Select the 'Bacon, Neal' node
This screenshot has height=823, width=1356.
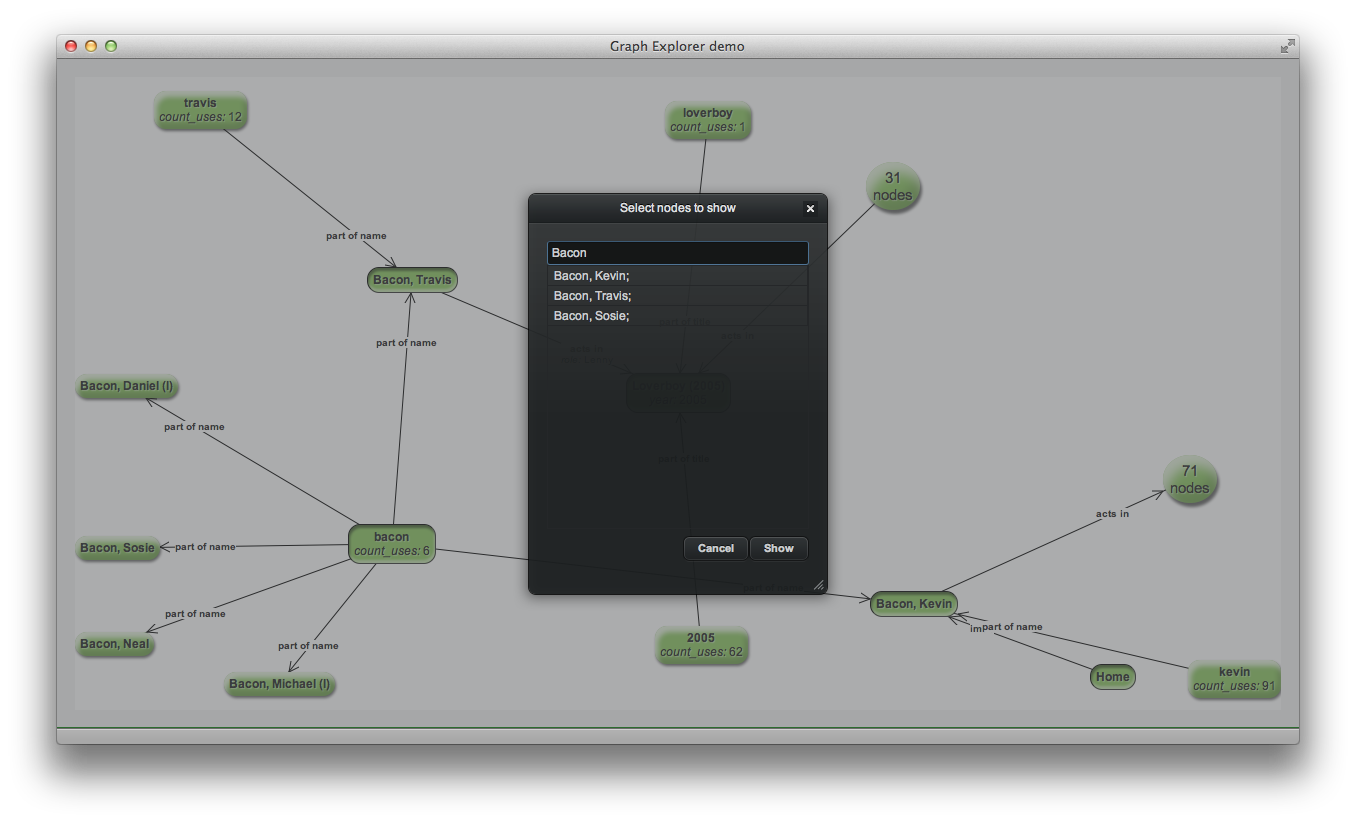115,644
